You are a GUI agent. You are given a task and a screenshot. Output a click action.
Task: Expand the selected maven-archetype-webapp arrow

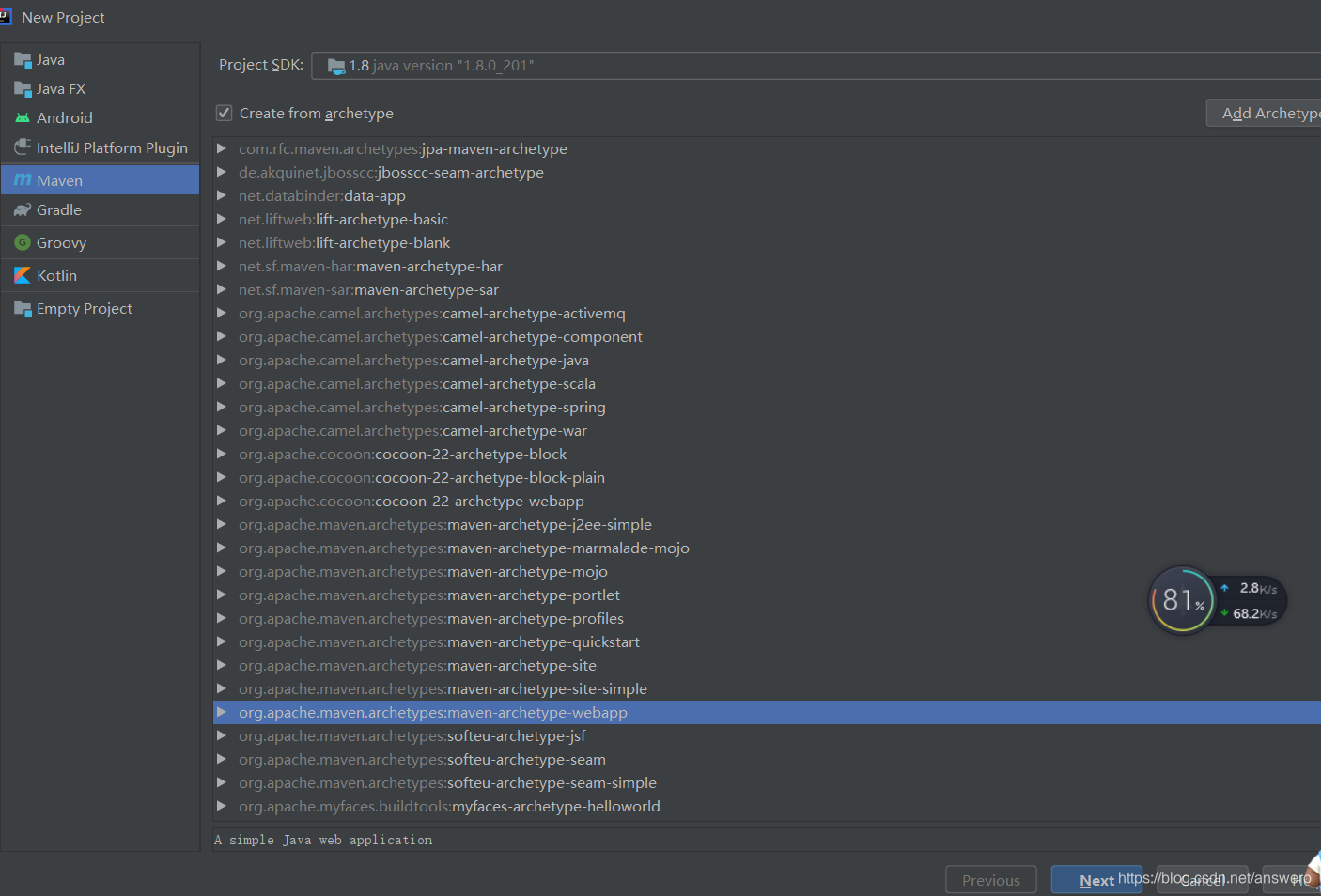click(x=222, y=712)
